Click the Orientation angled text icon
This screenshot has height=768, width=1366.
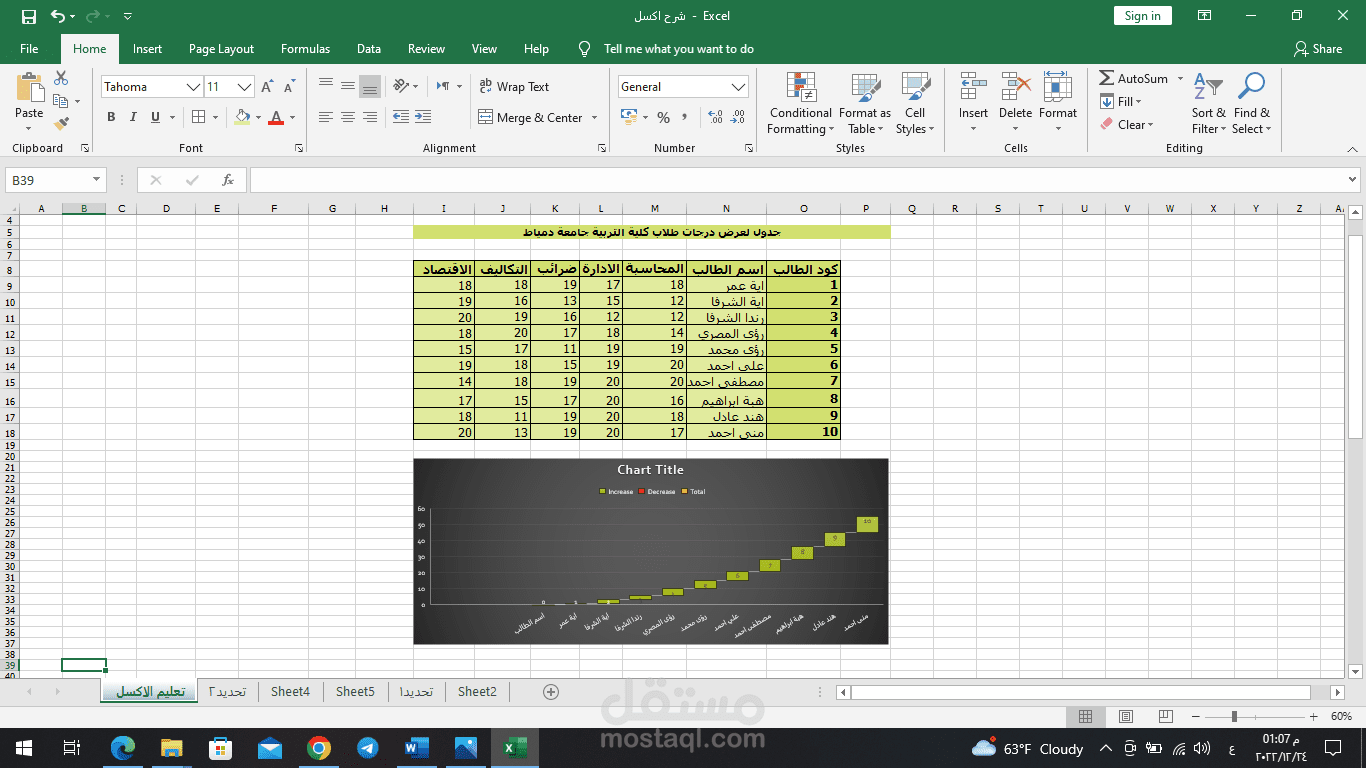pyautogui.click(x=401, y=86)
